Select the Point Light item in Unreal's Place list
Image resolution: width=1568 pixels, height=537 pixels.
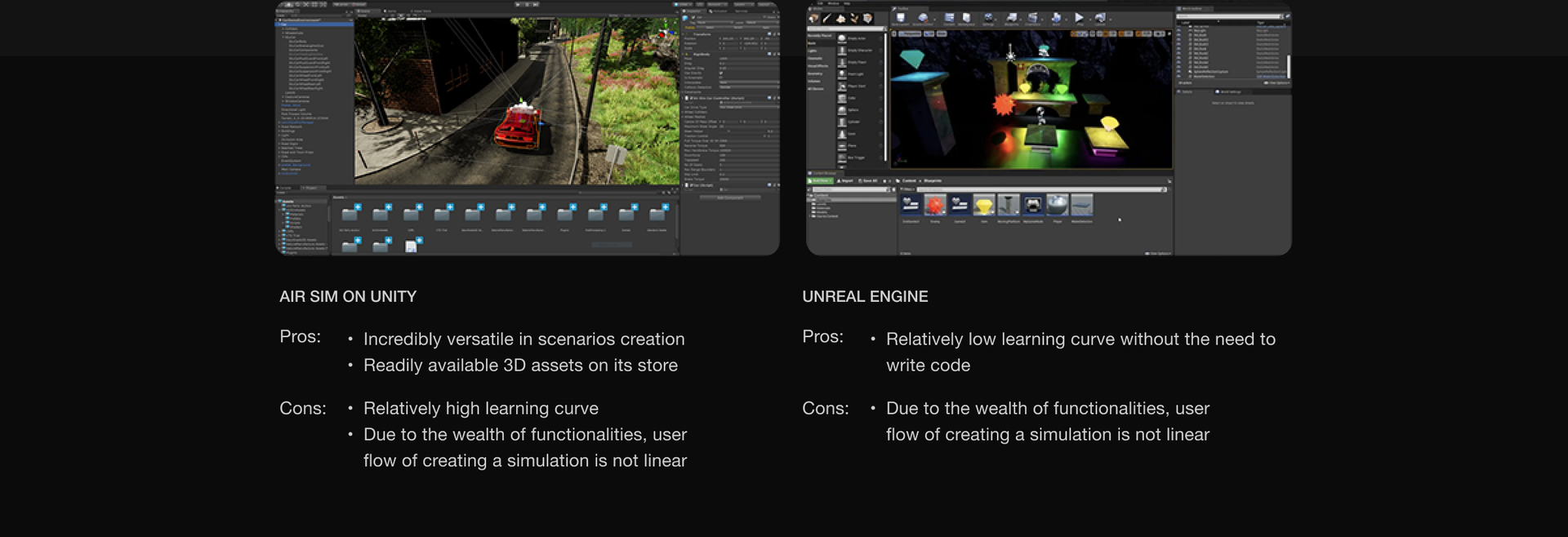point(859,74)
